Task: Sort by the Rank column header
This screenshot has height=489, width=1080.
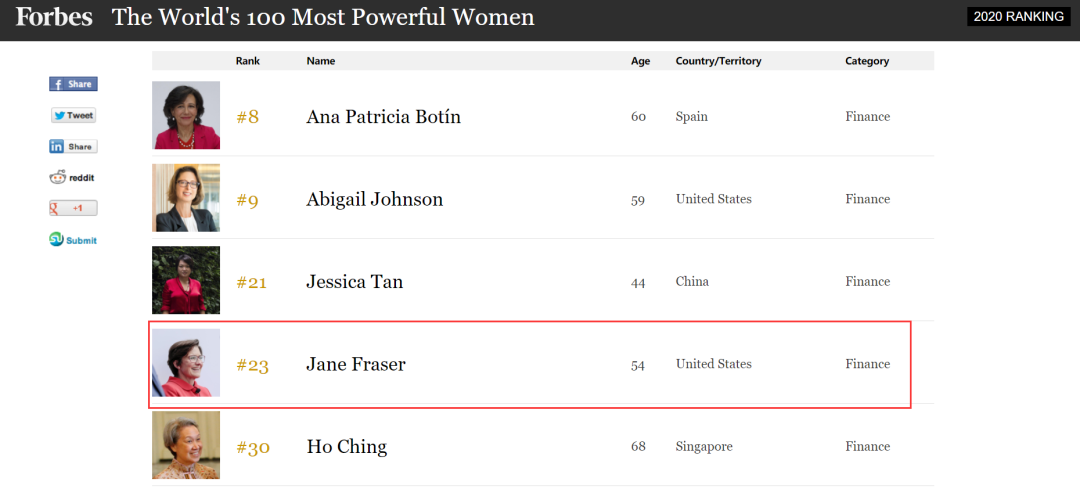Action: point(248,61)
